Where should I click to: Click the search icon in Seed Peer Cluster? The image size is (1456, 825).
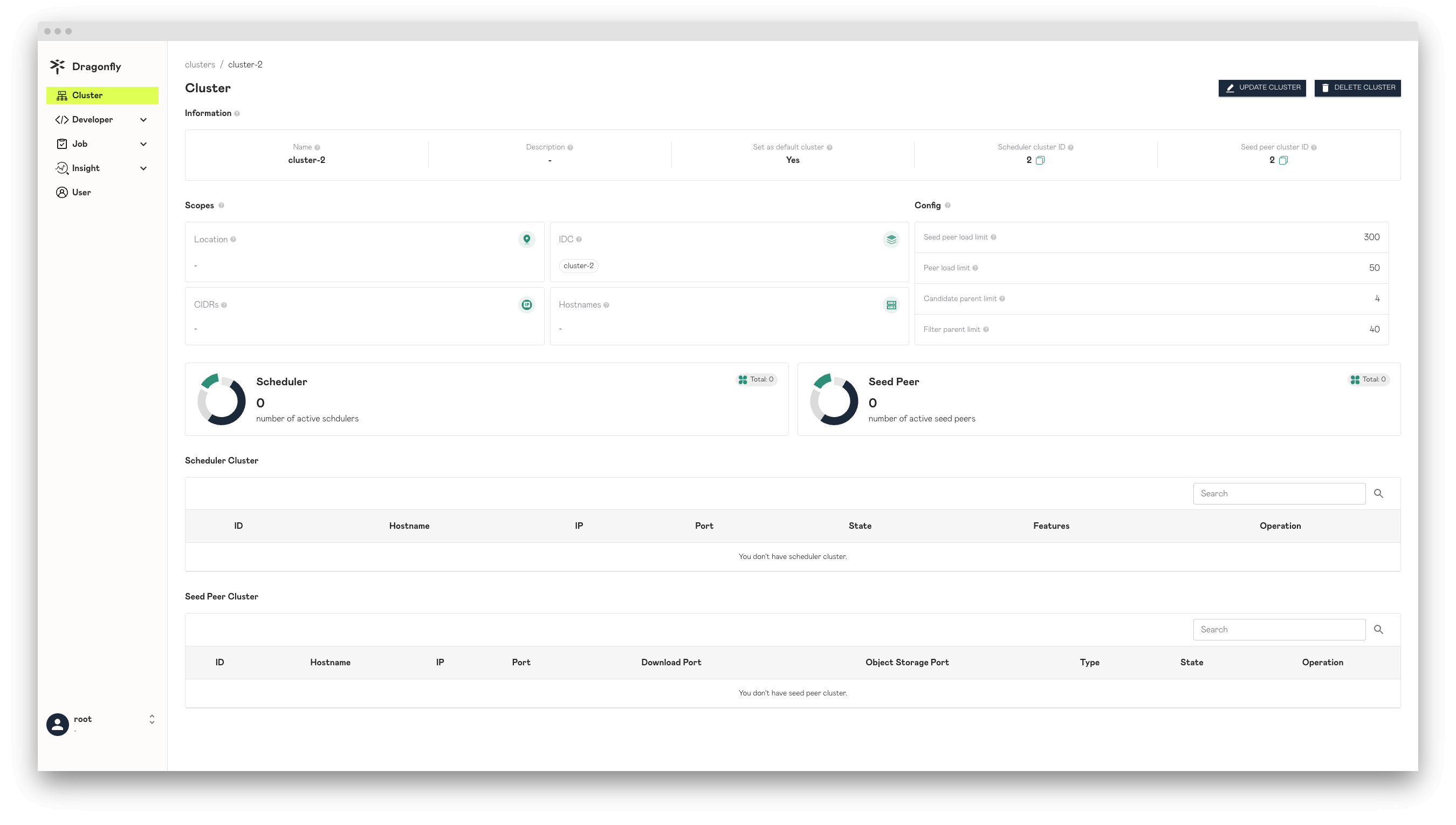(1379, 629)
